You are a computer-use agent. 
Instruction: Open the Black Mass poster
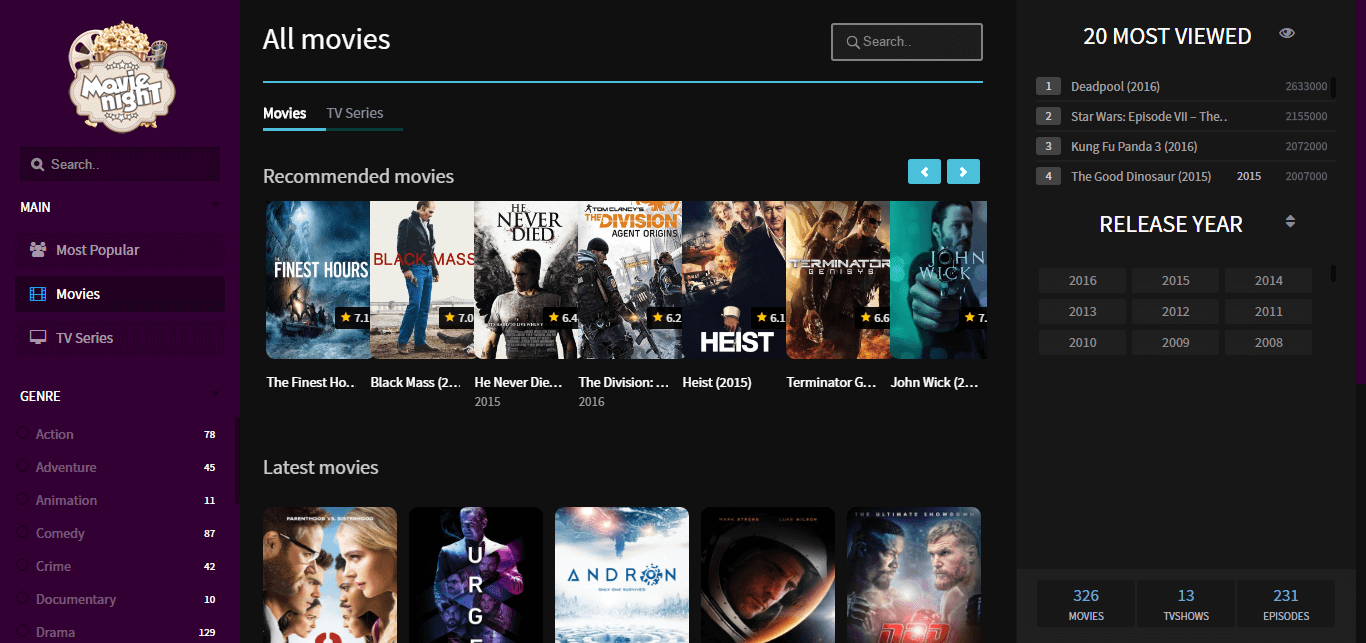pyautogui.click(x=422, y=280)
